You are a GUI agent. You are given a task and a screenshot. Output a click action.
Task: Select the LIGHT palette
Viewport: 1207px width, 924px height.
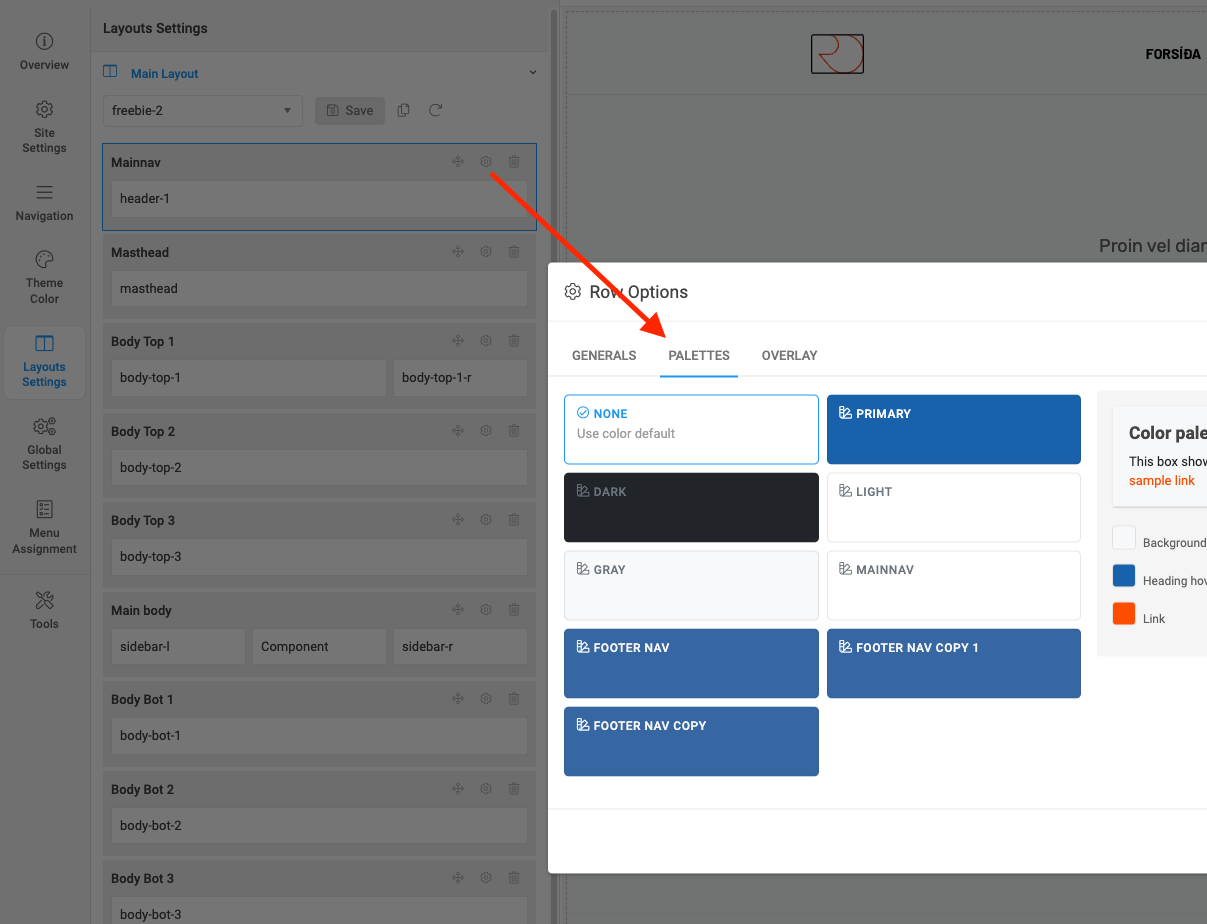pos(954,507)
